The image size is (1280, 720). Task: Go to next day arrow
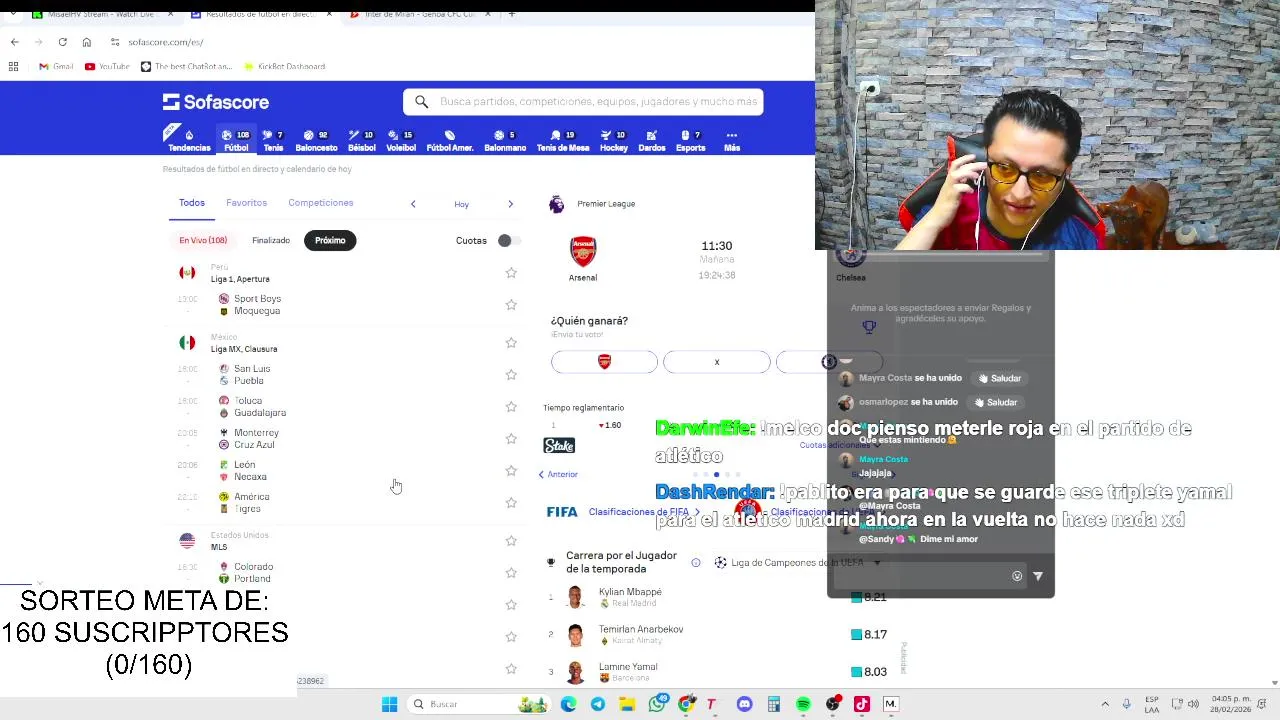[510, 204]
